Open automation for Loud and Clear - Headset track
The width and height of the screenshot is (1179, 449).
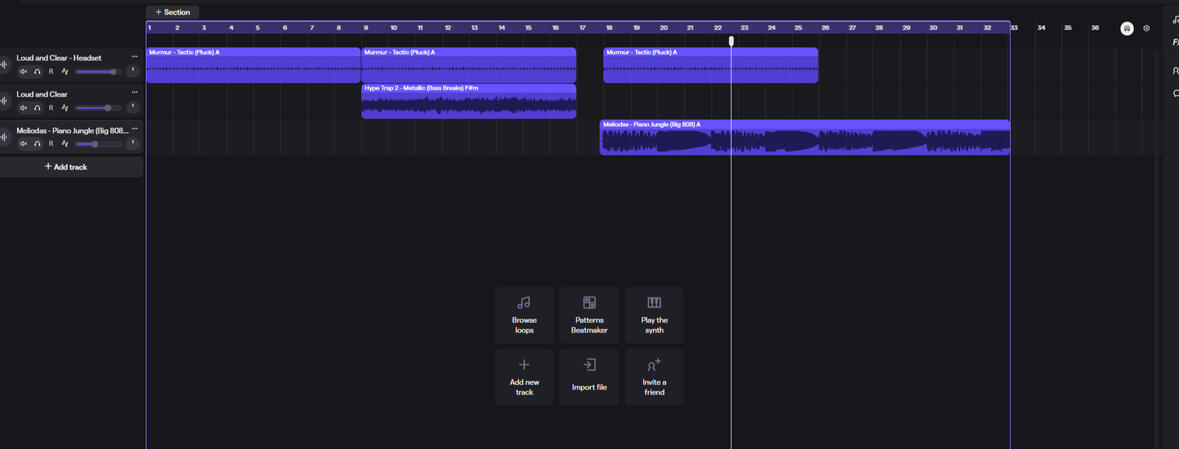[65, 71]
